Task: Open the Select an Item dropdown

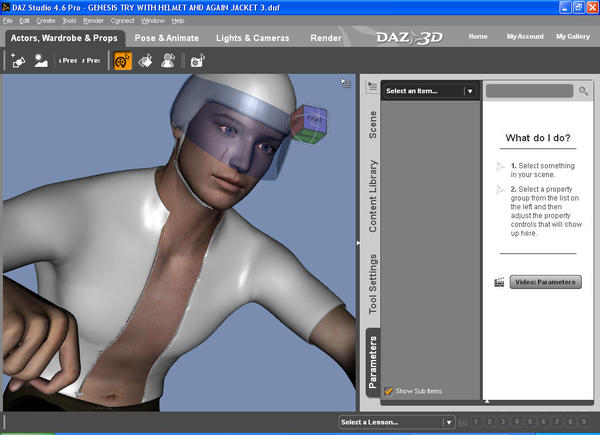Action: pyautogui.click(x=430, y=91)
